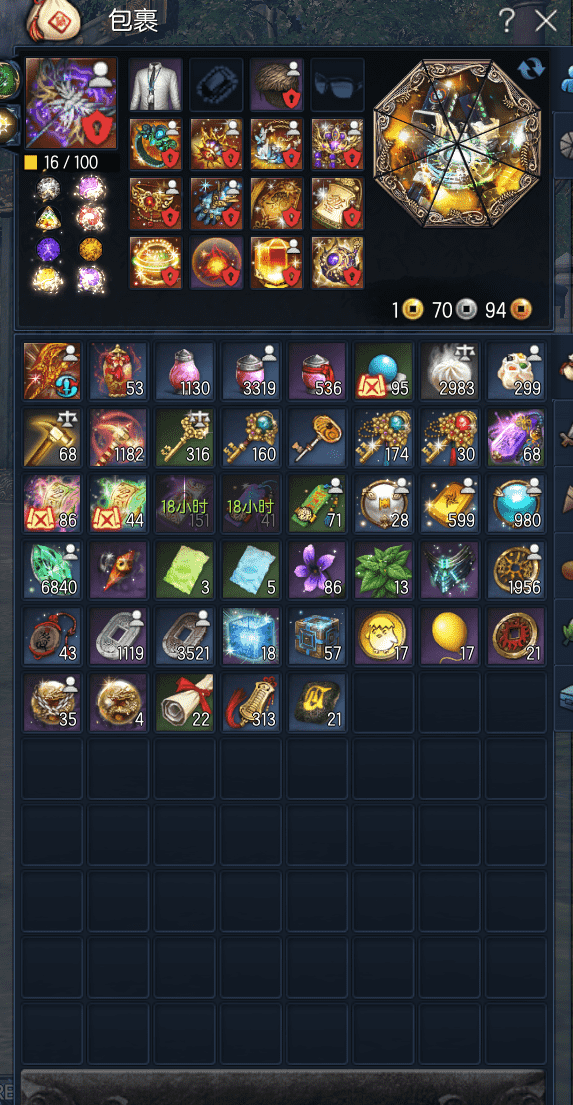Click the golden hammer item showing 68
The image size is (573, 1105).
click(52, 437)
